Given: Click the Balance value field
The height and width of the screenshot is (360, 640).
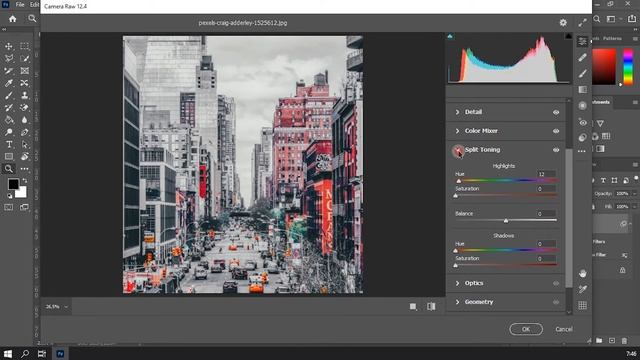Looking at the screenshot, I should (546, 213).
